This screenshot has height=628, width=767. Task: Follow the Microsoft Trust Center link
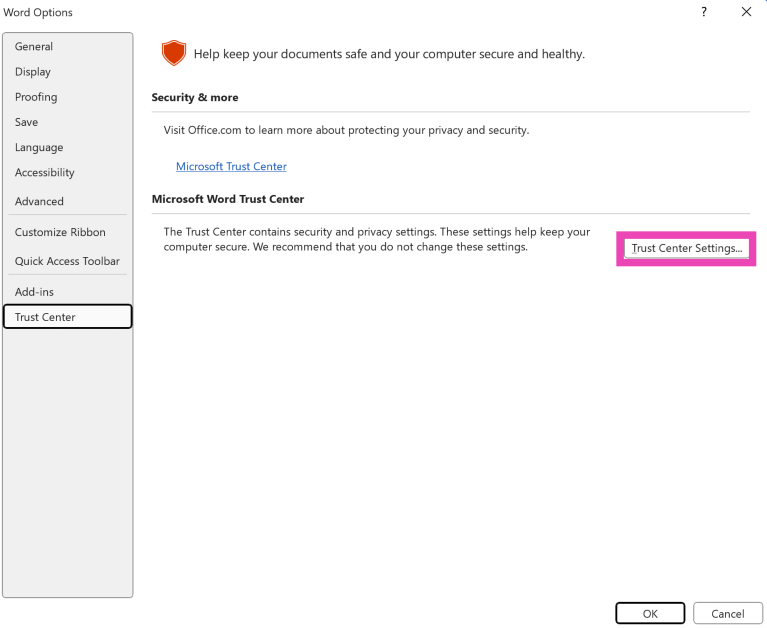(231, 166)
